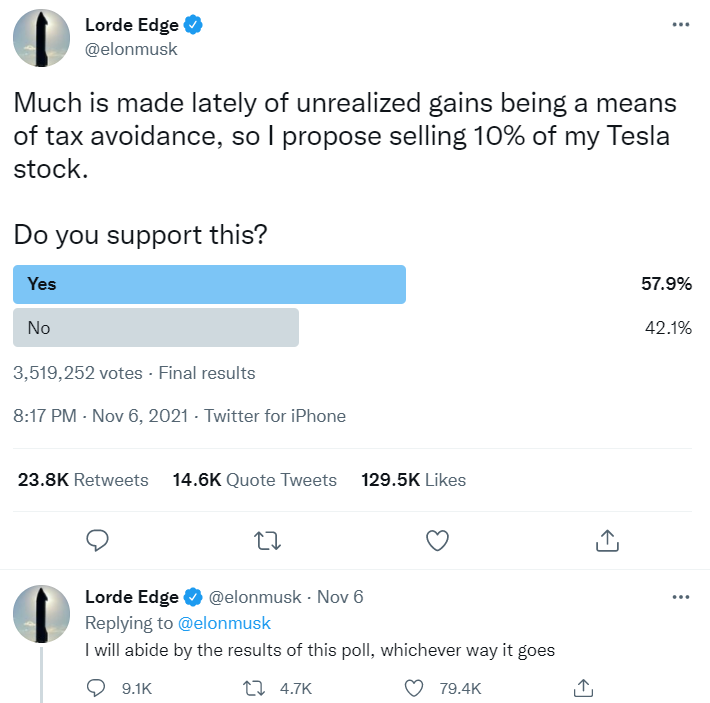The width and height of the screenshot is (710, 703).
Task: Click reply icon showing 9.1K on reply tweet
Action: (98, 688)
